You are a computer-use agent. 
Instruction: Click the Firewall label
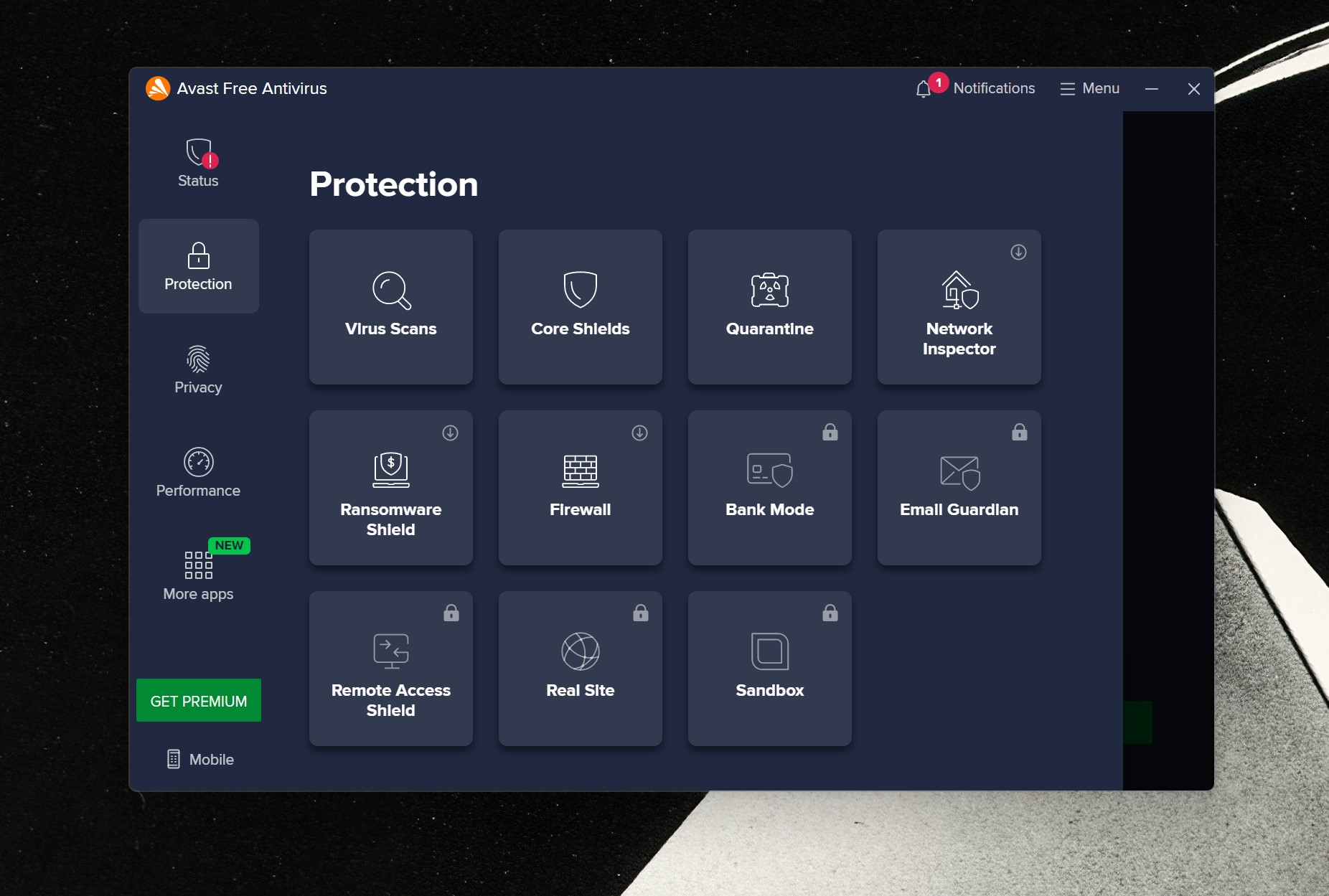(581, 509)
